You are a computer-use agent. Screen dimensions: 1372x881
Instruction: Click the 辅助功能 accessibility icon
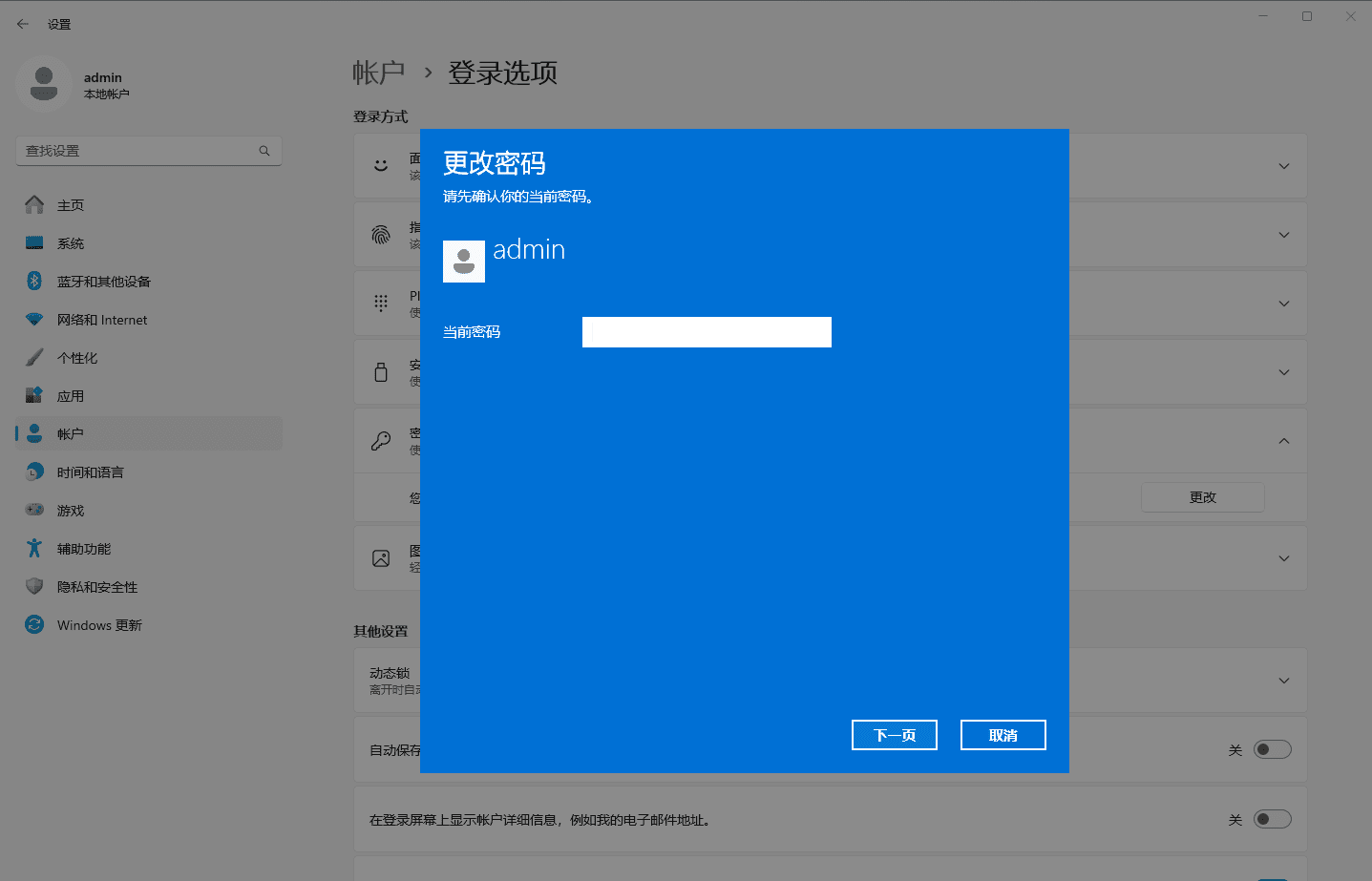point(34,548)
